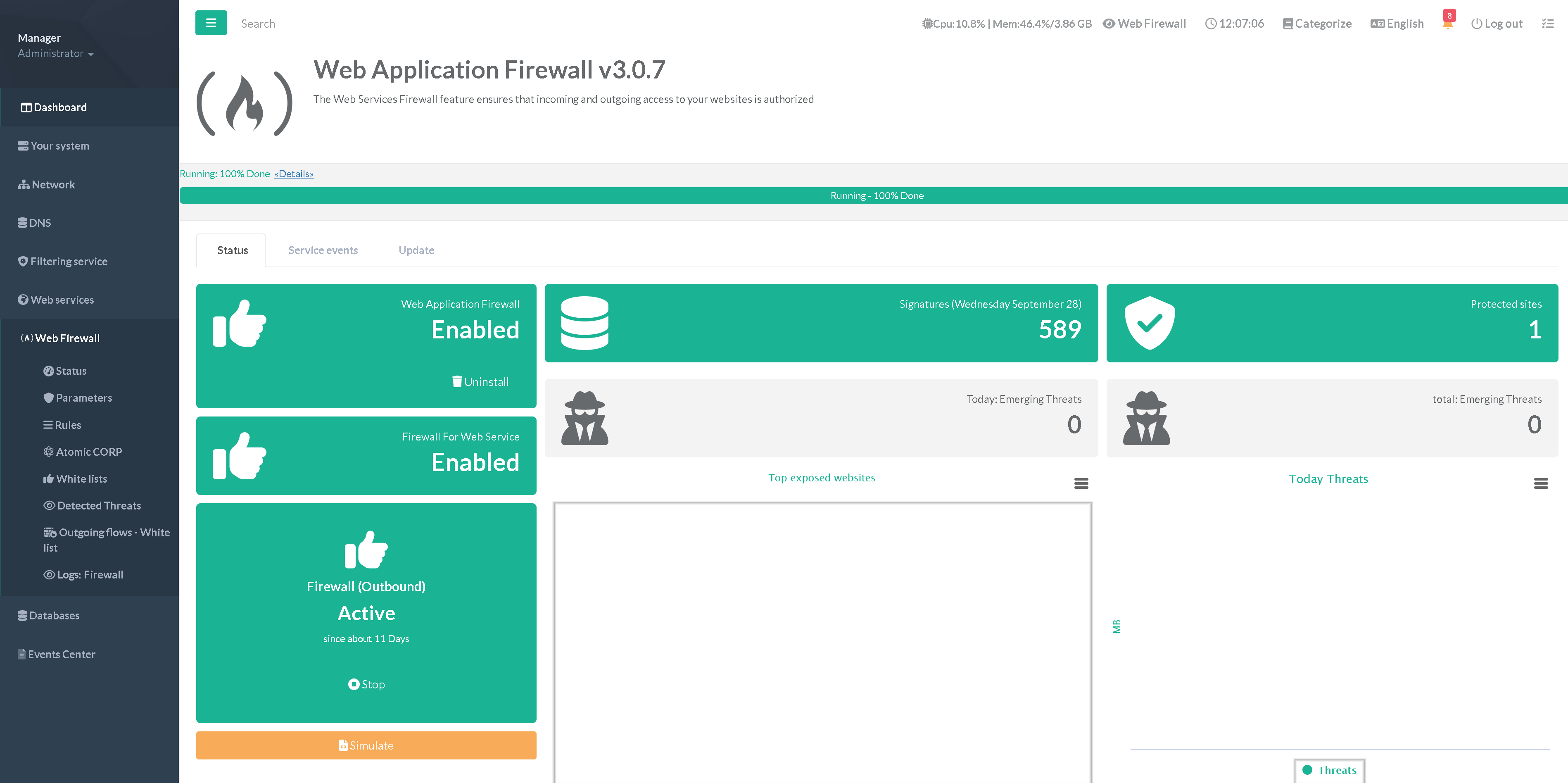
Task: Open the «Details» link
Action: click(x=294, y=174)
